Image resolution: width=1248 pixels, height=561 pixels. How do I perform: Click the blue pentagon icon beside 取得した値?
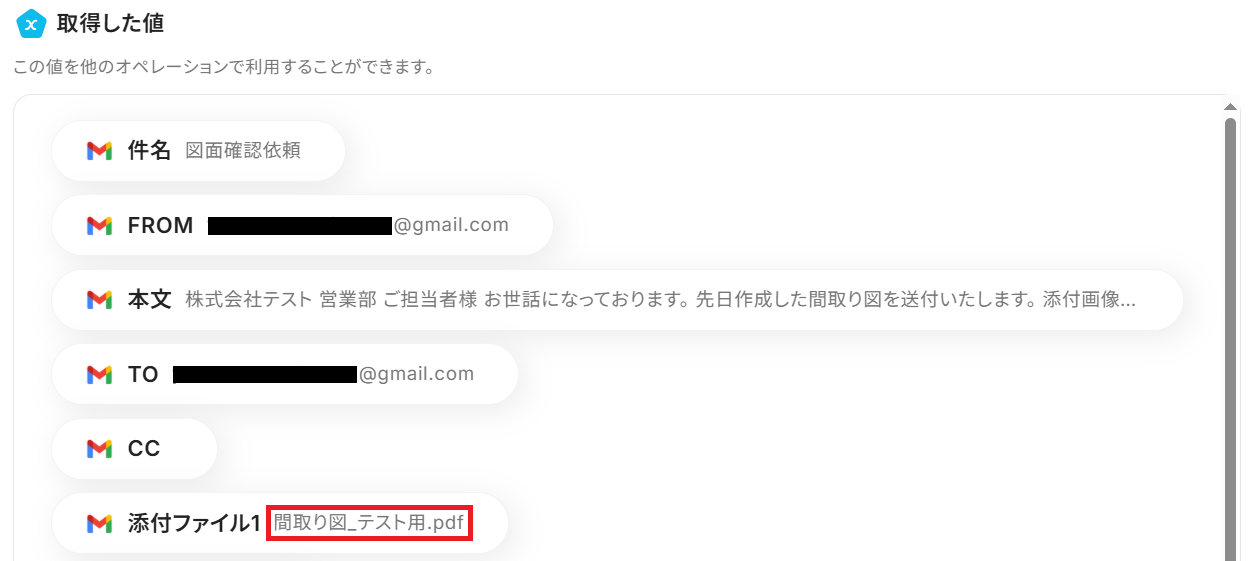[32, 22]
